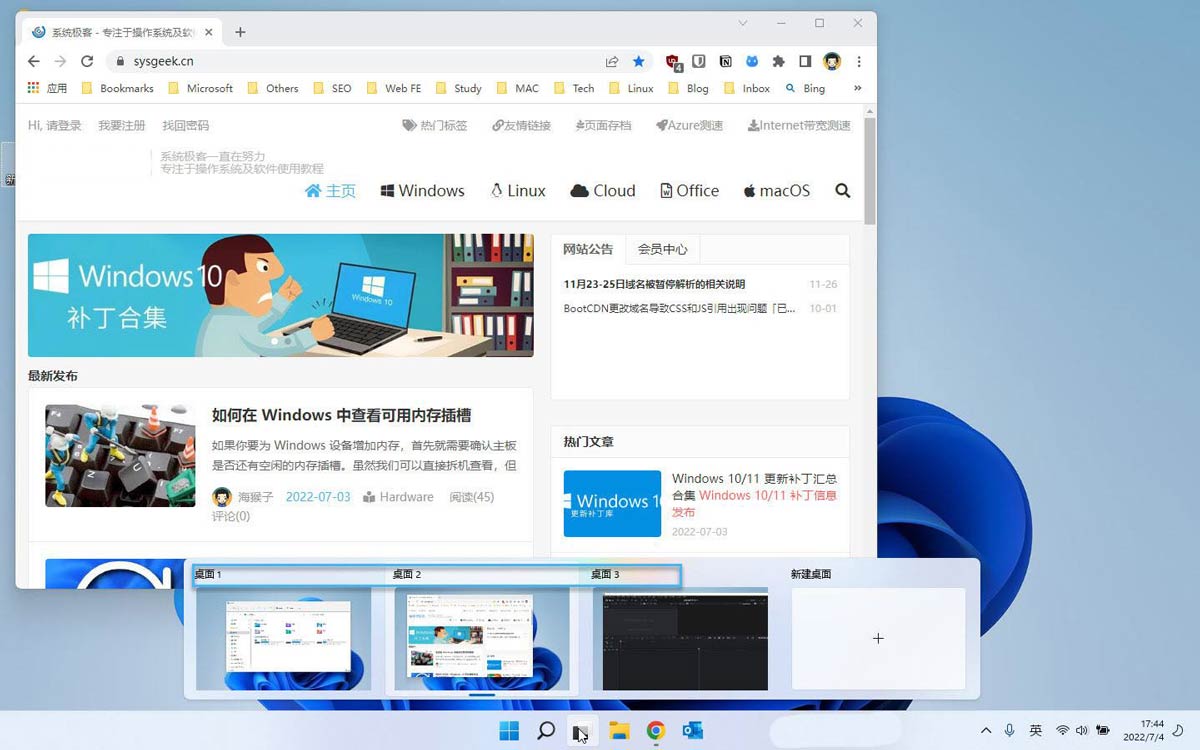
Task: Click the site search magnifier icon
Action: 842,191
